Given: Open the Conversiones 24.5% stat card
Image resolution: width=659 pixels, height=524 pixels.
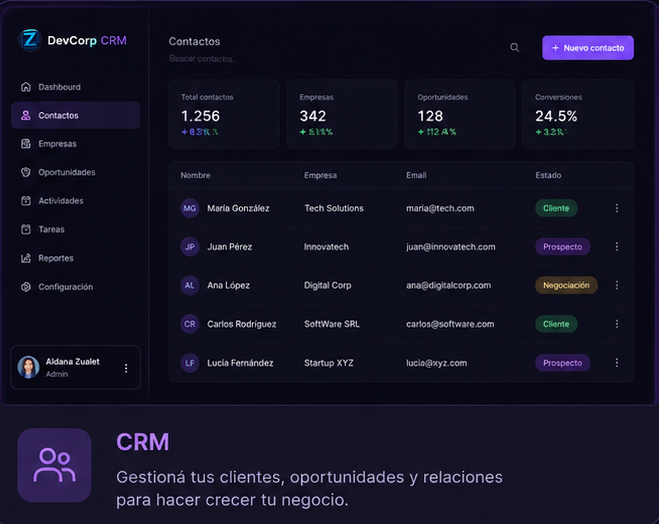Looking at the screenshot, I should pos(578,114).
